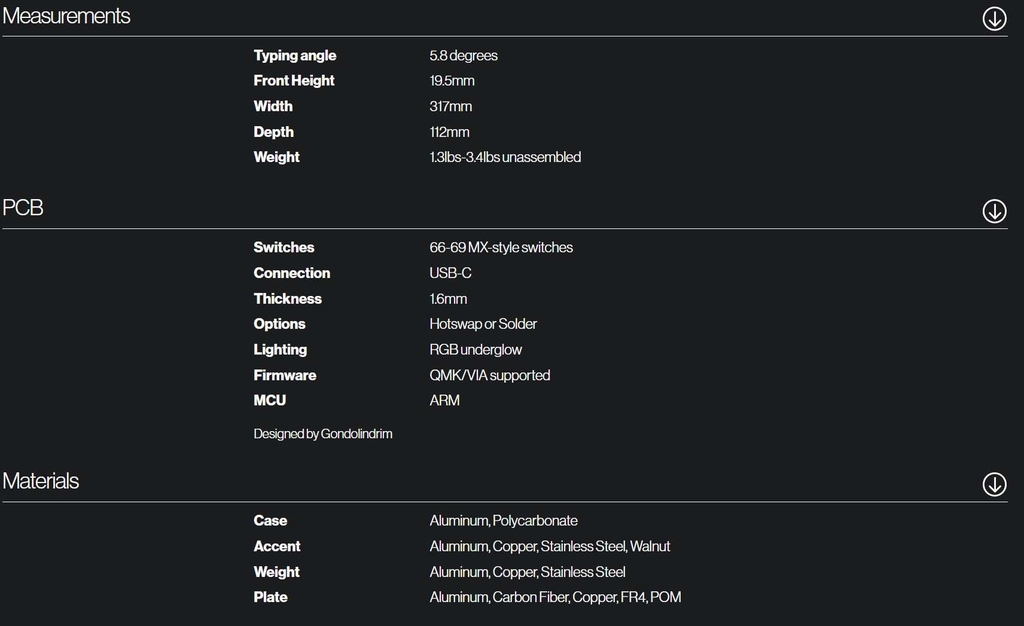1024x626 pixels.
Task: Click the "Designed by Gondolindrim" credit
Action: click(x=322, y=434)
